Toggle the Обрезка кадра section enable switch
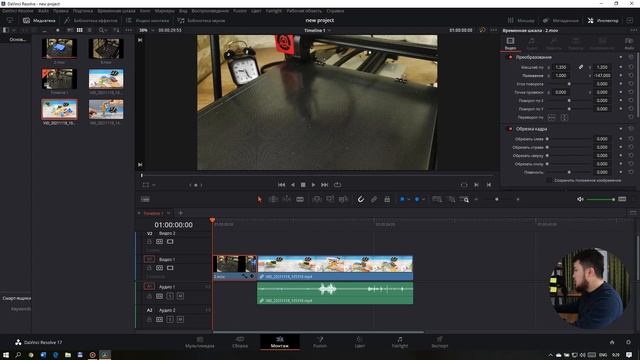 510,129
